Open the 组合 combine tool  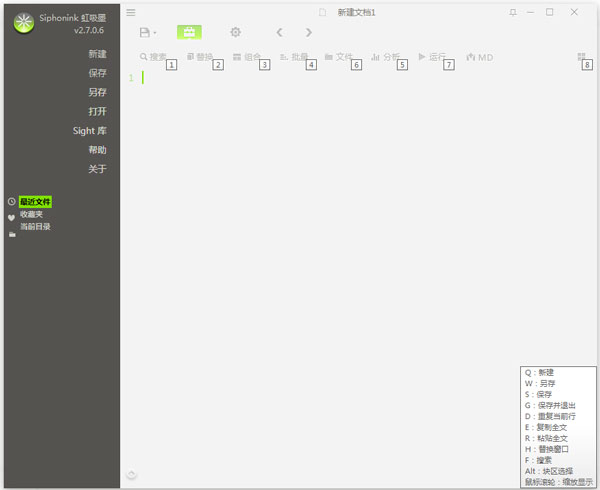pyautogui.click(x=247, y=57)
